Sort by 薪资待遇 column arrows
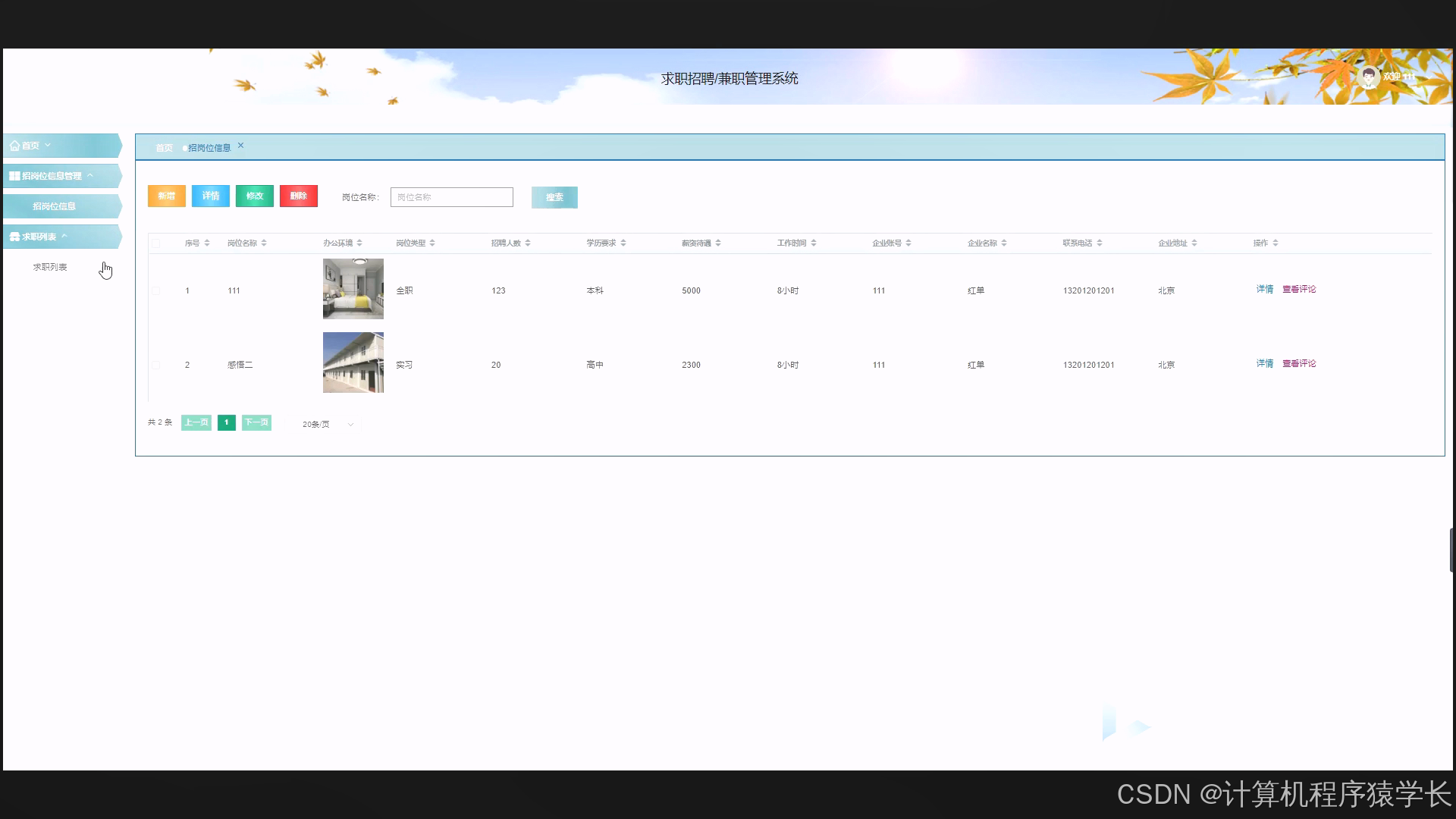1456x819 pixels. click(x=718, y=243)
